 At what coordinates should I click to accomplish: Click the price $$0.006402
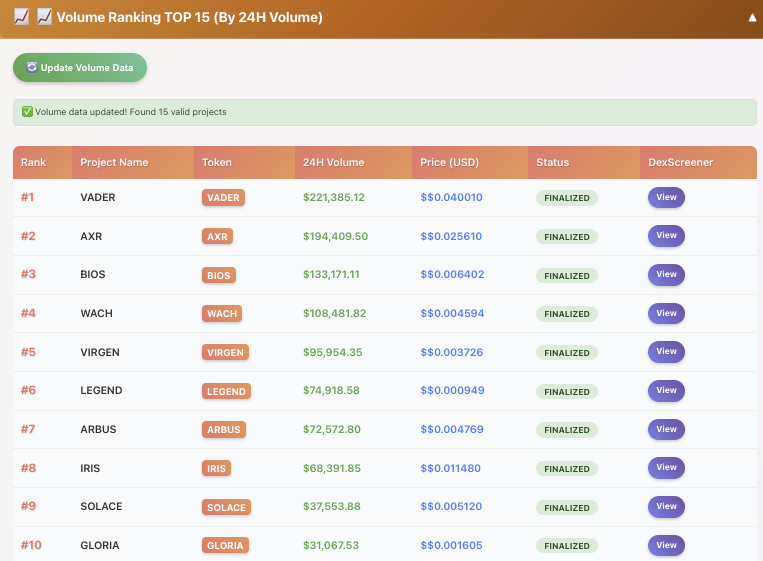(453, 274)
